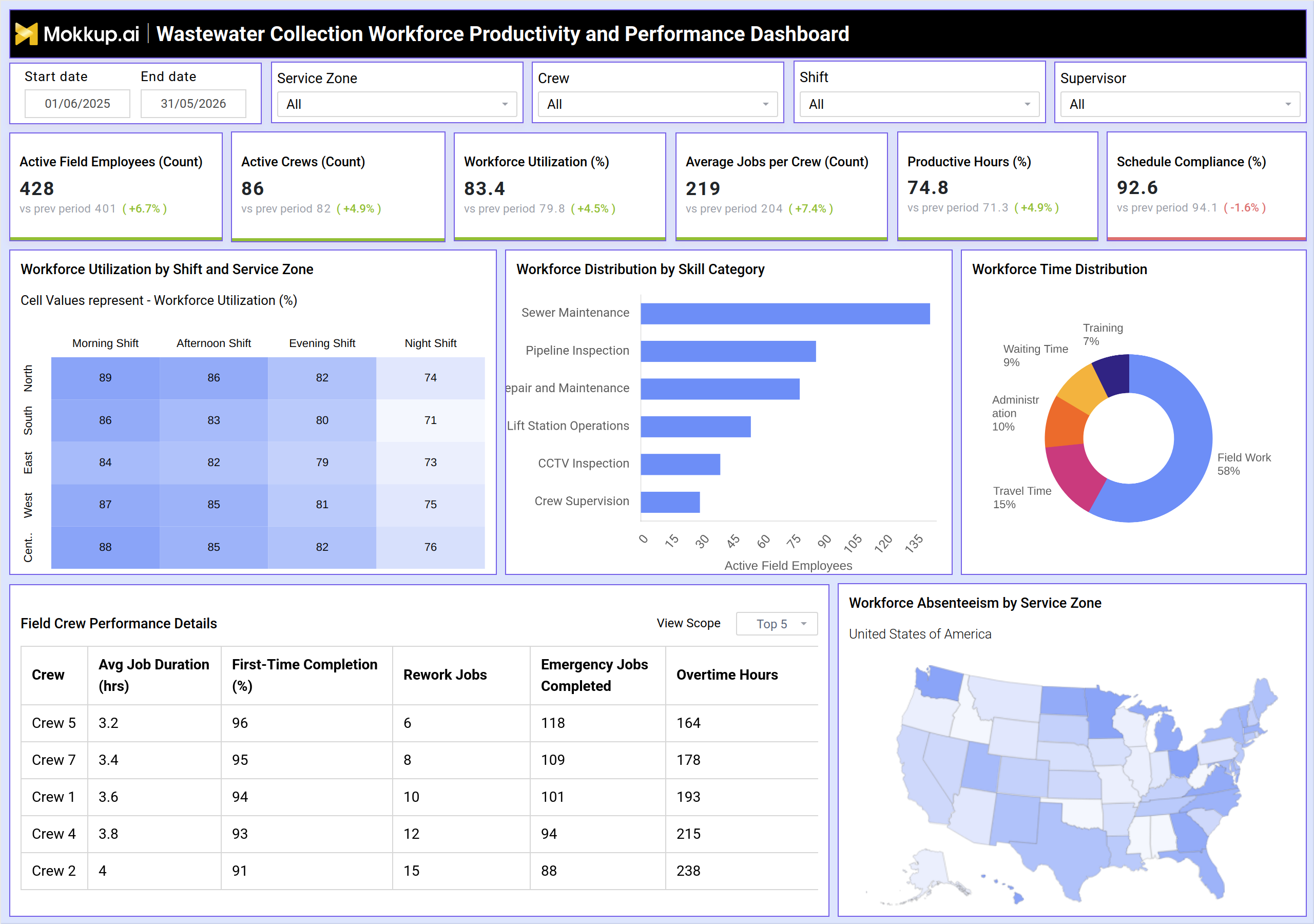Select the Crew 5 row label
The height and width of the screenshot is (924, 1314).
tap(54, 723)
